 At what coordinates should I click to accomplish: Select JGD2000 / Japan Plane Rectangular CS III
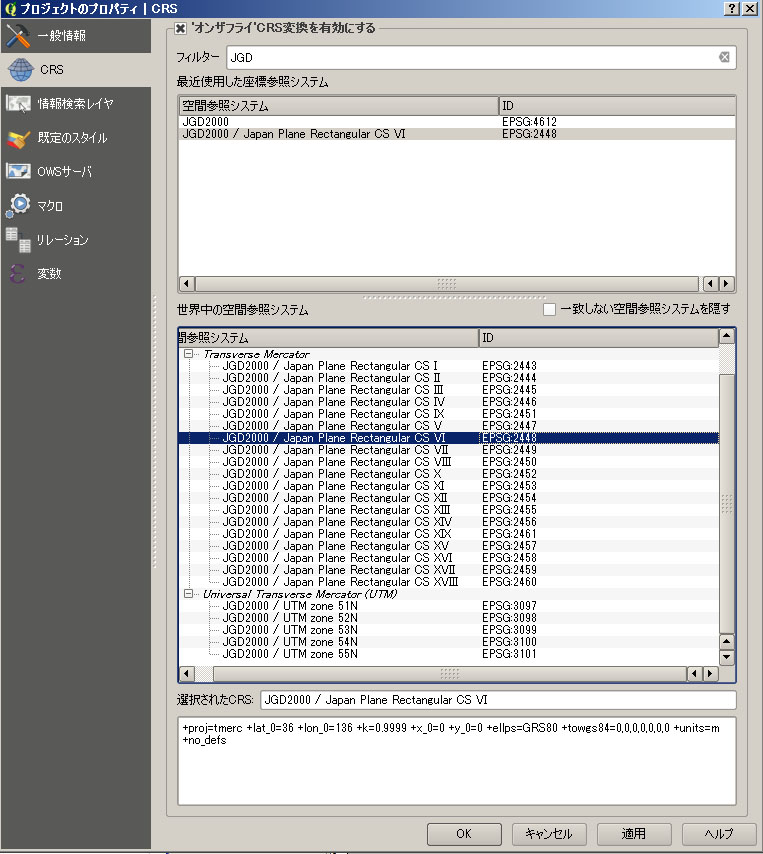(x=333, y=390)
